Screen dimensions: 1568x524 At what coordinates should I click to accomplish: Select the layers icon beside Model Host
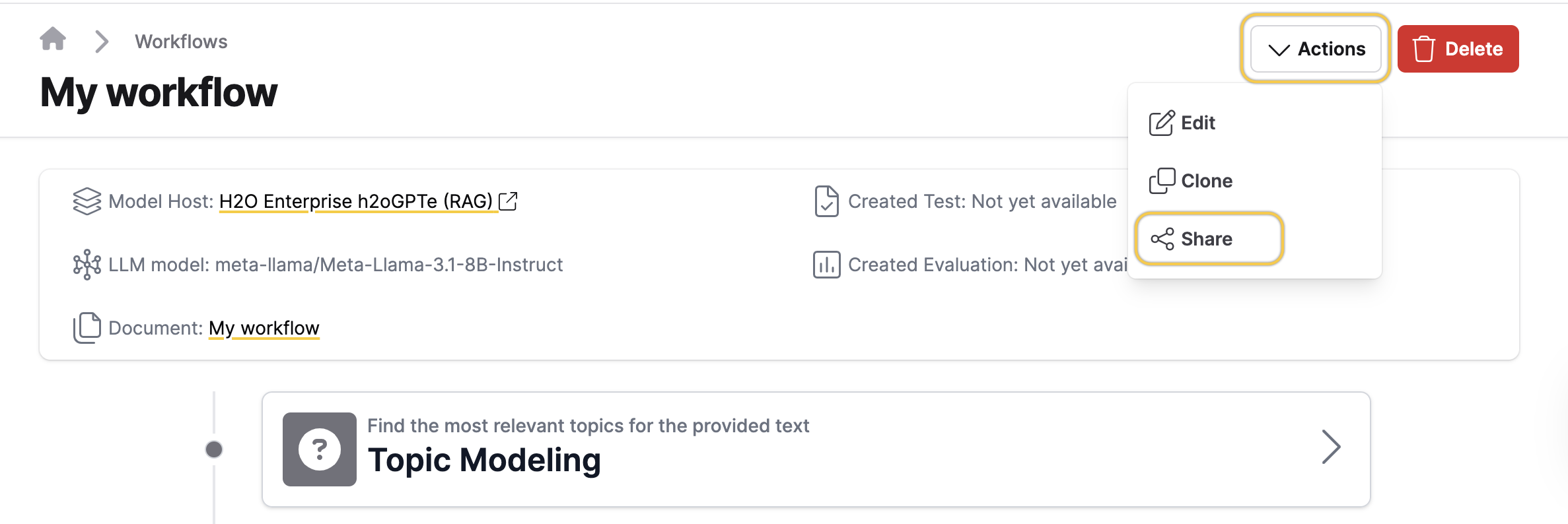tap(87, 201)
